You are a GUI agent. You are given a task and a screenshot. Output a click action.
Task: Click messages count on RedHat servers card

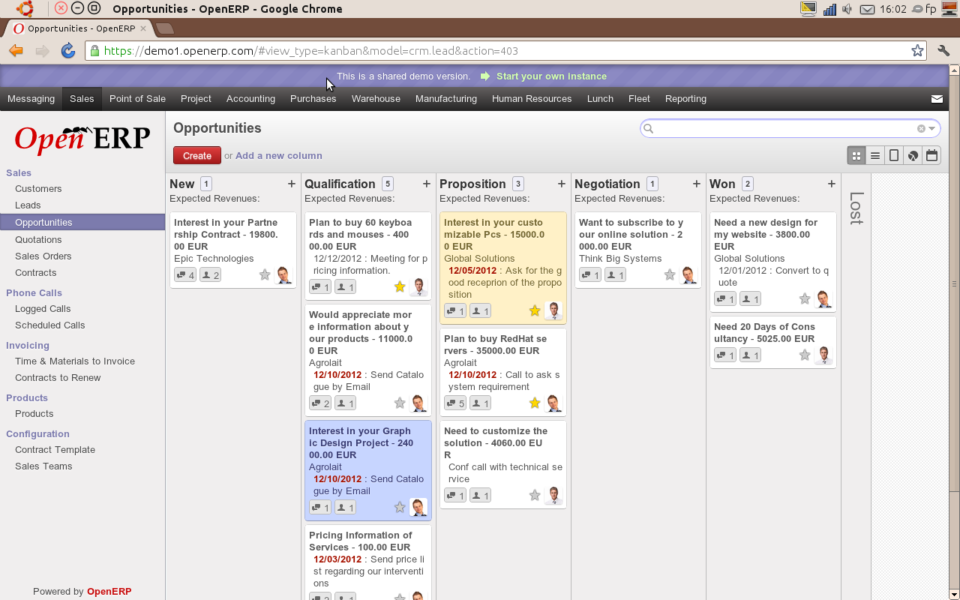(x=455, y=403)
